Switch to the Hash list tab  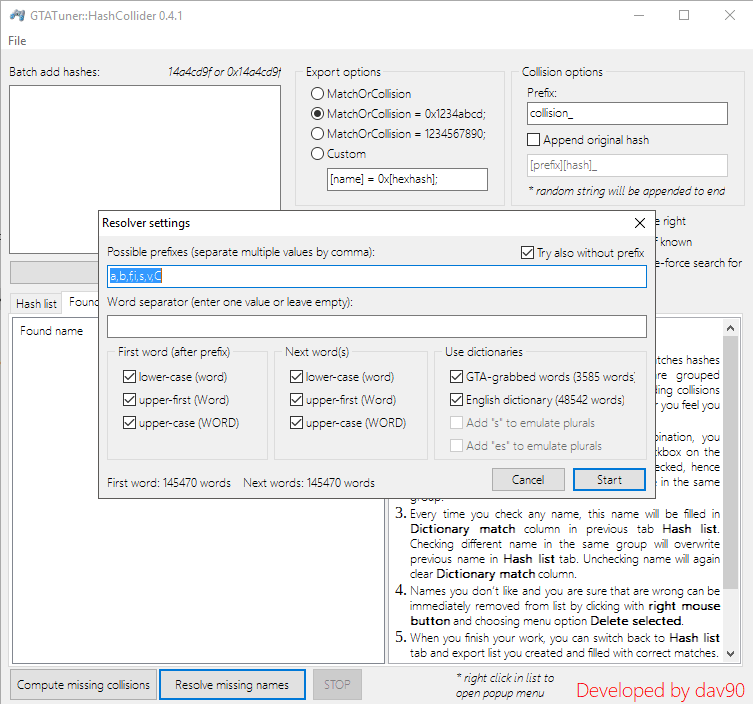(x=36, y=303)
